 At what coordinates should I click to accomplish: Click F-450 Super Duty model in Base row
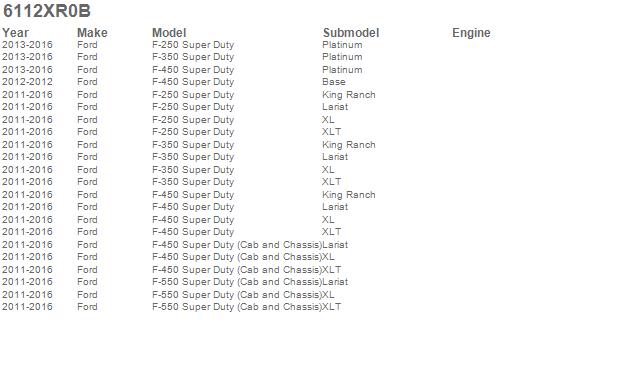(193, 82)
